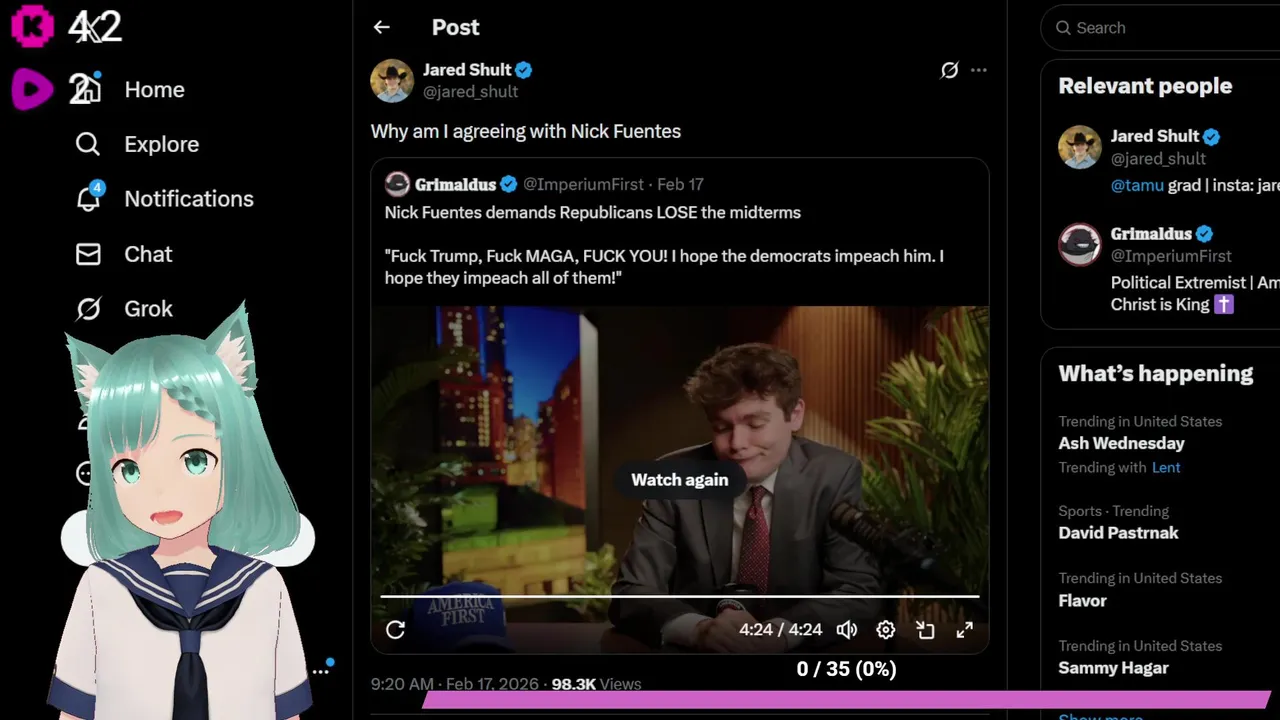Click the video progress bar
1280x720 pixels.
tap(680, 597)
